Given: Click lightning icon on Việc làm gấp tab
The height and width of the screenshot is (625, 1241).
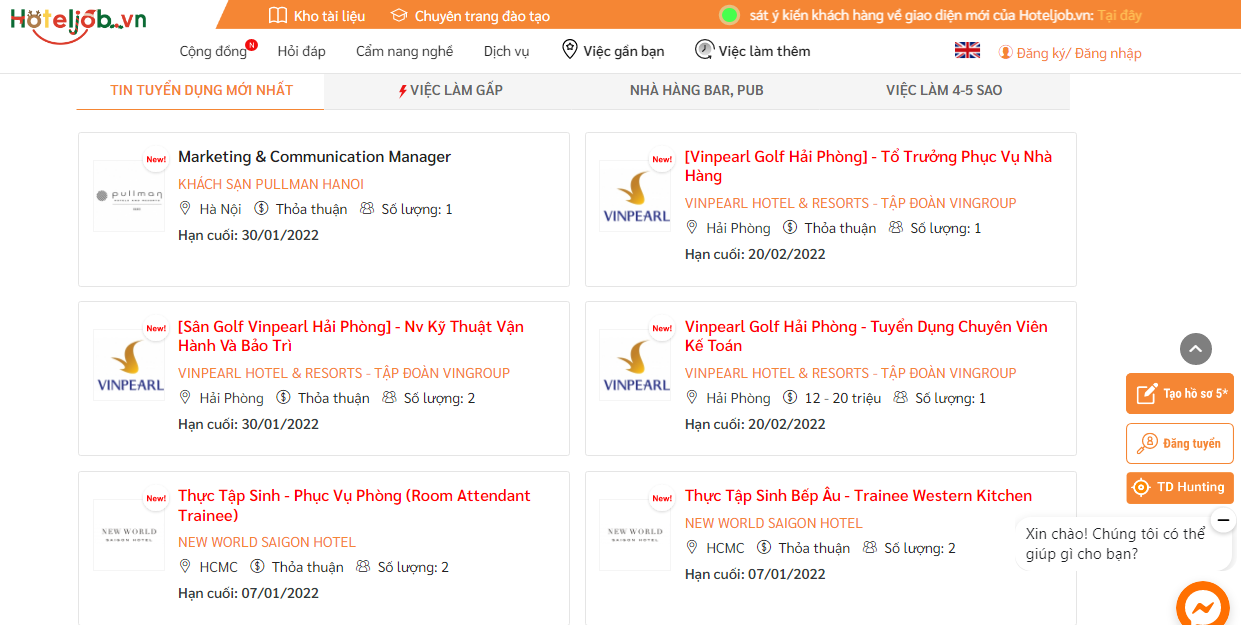Looking at the screenshot, I should (403, 91).
